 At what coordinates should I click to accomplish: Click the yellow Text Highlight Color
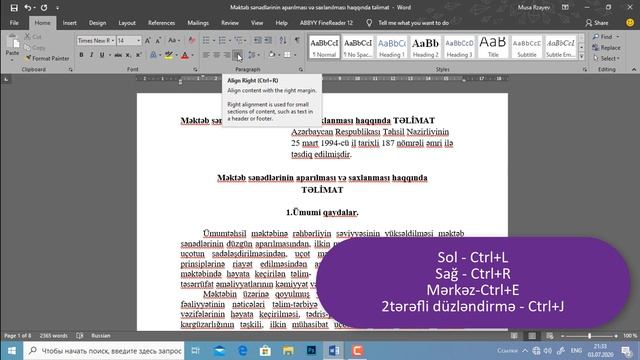click(168, 55)
